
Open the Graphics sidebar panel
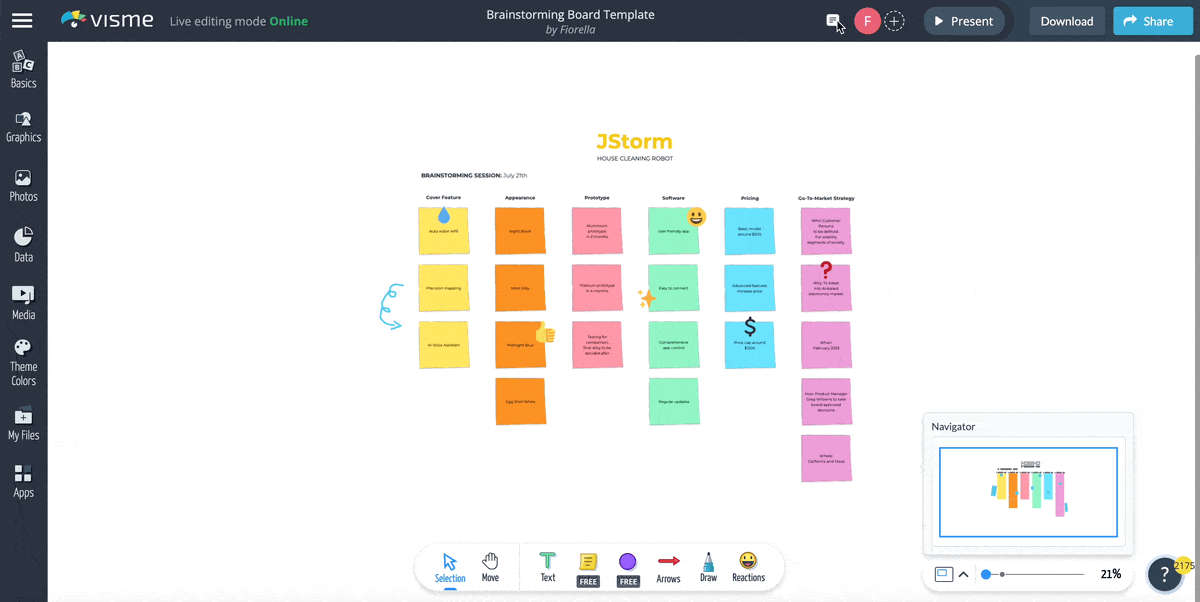pos(23,126)
